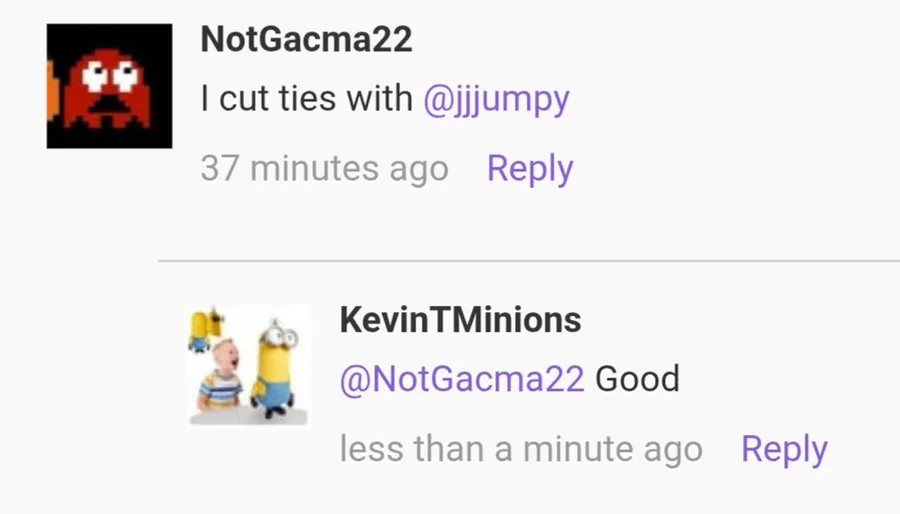Viewport: 900px width, 514px height.
Task: Click the yellow minion in Kevin's avatar
Action: click(x=276, y=367)
